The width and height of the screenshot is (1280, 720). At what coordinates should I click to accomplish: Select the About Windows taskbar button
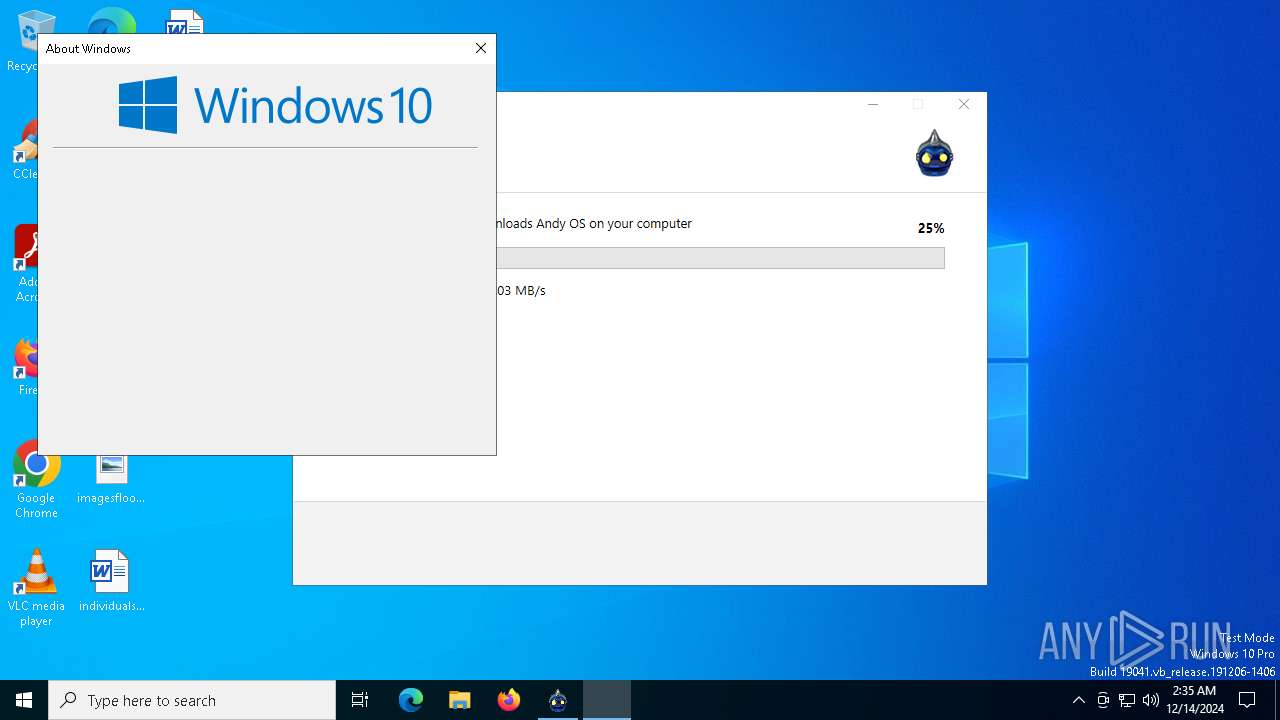[x=607, y=700]
